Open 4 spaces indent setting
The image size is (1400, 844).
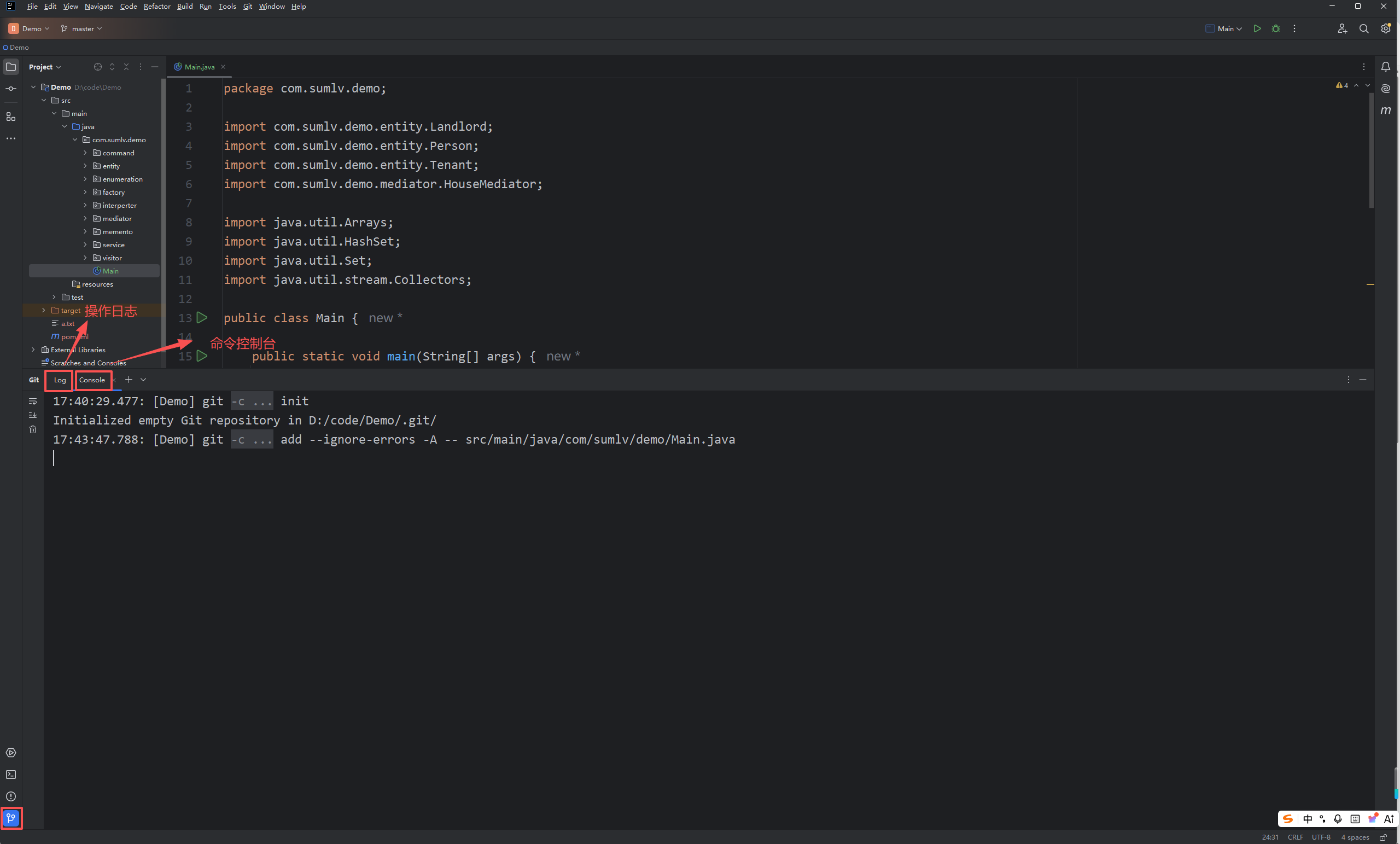point(1355,837)
